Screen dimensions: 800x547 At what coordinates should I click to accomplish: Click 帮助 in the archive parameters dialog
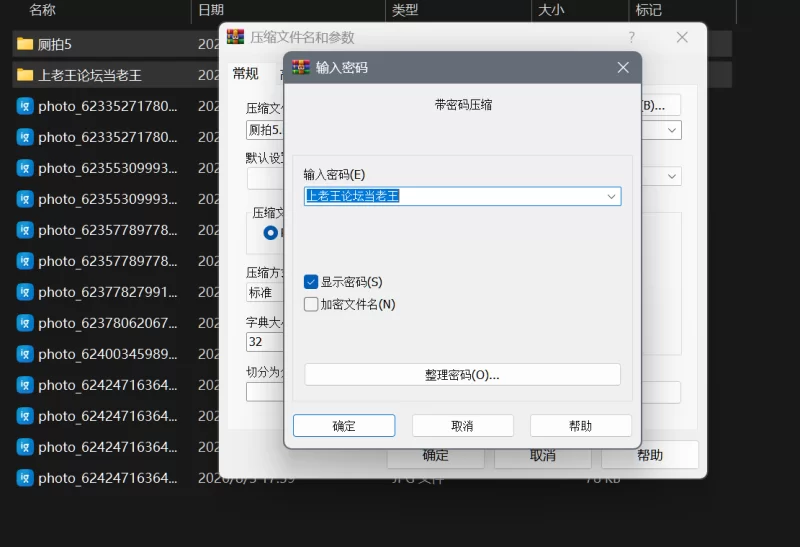(x=650, y=456)
